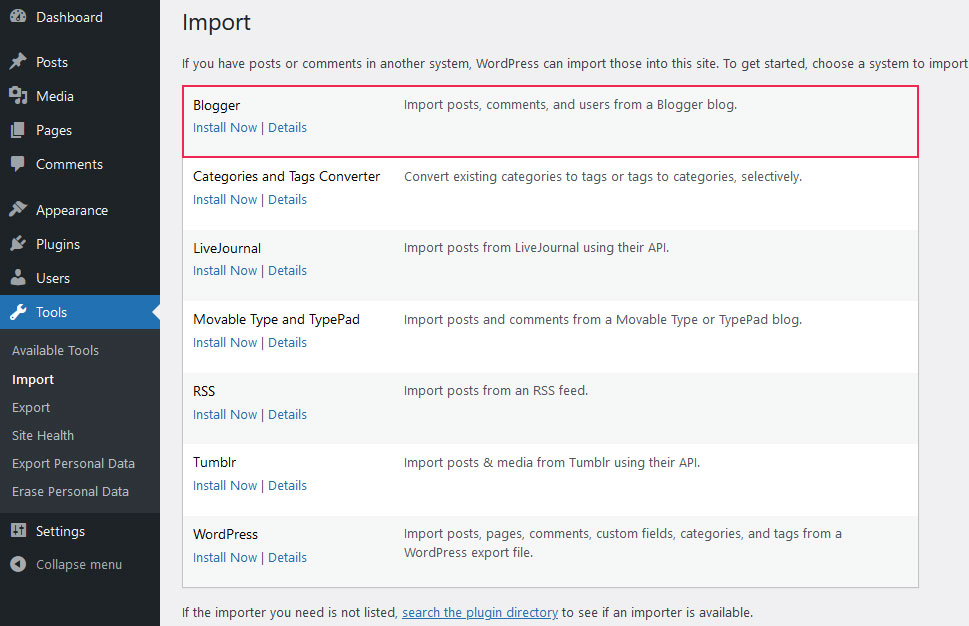Screen dimensions: 969x626
Task: Open the Export submenu item
Action: 31,408
